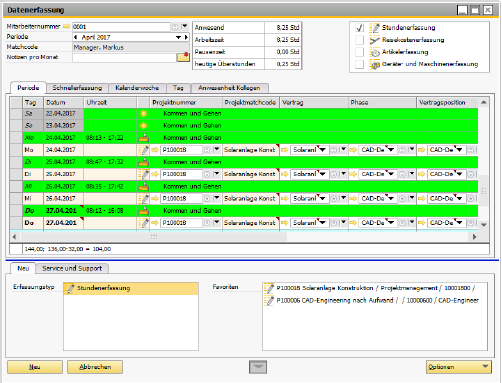Click the pencil entry icon for Mo 24.04.2017

(x=144, y=150)
